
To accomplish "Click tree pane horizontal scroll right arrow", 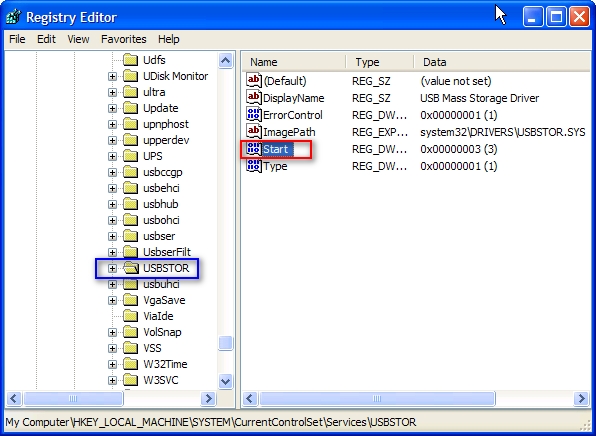I will point(208,398).
